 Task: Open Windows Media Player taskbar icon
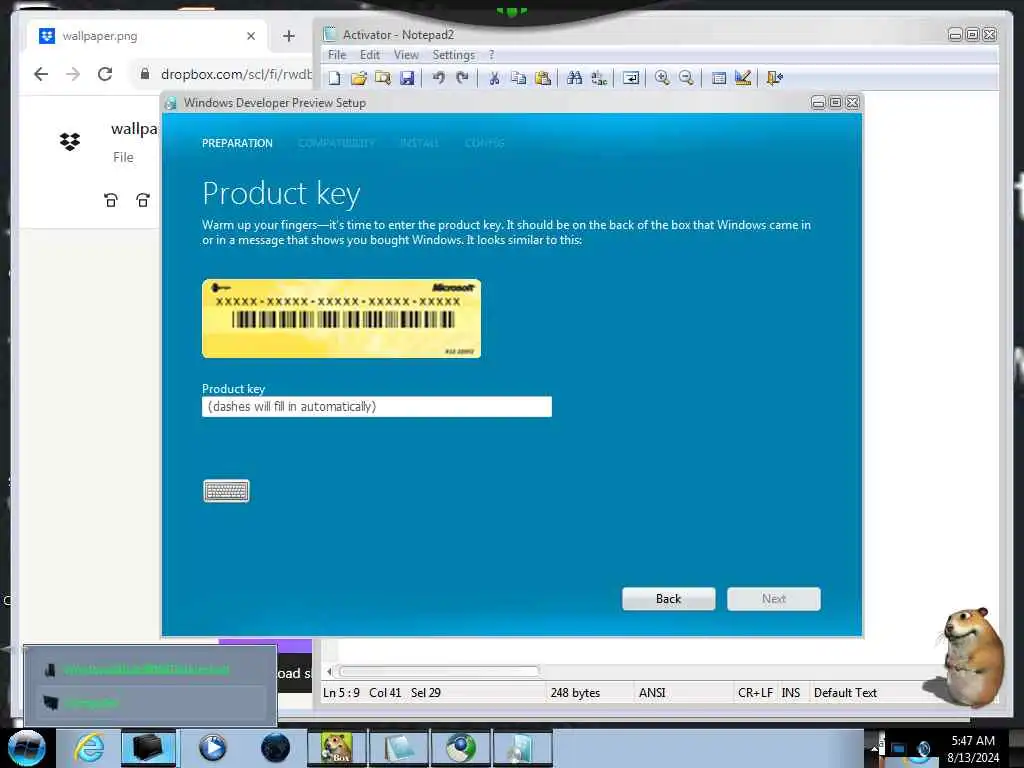point(212,748)
